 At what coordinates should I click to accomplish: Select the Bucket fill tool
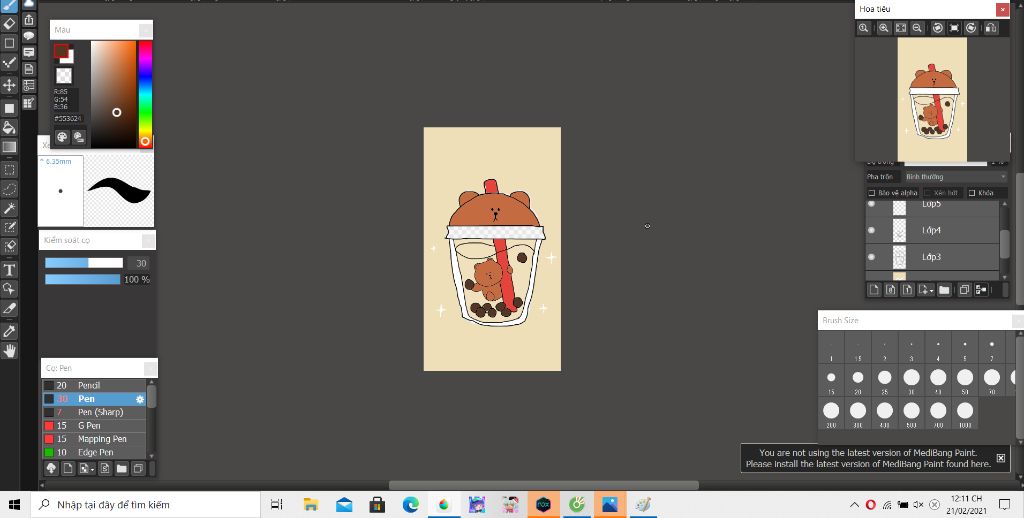tap(9, 127)
